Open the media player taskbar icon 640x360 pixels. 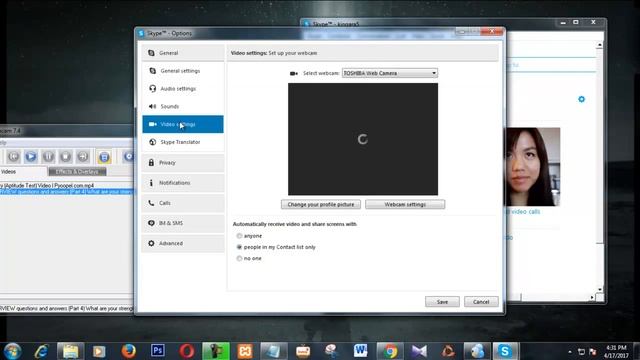point(99,351)
